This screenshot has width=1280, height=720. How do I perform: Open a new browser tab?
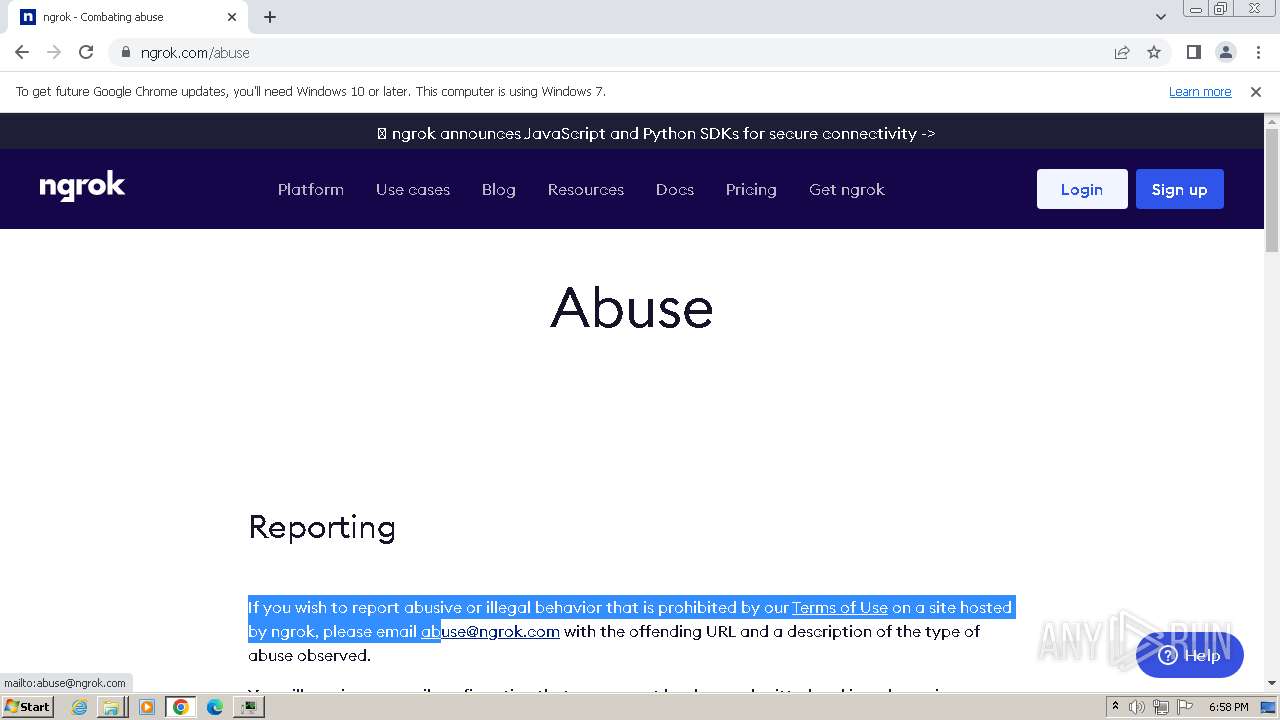click(270, 17)
